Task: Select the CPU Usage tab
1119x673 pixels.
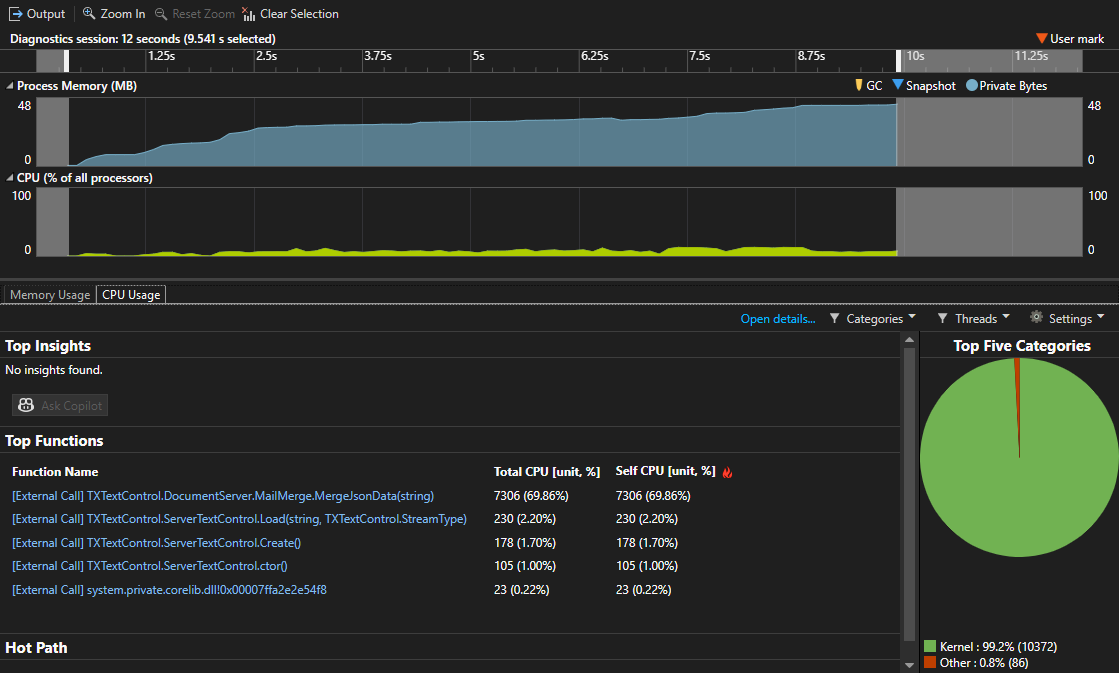Action: click(131, 295)
